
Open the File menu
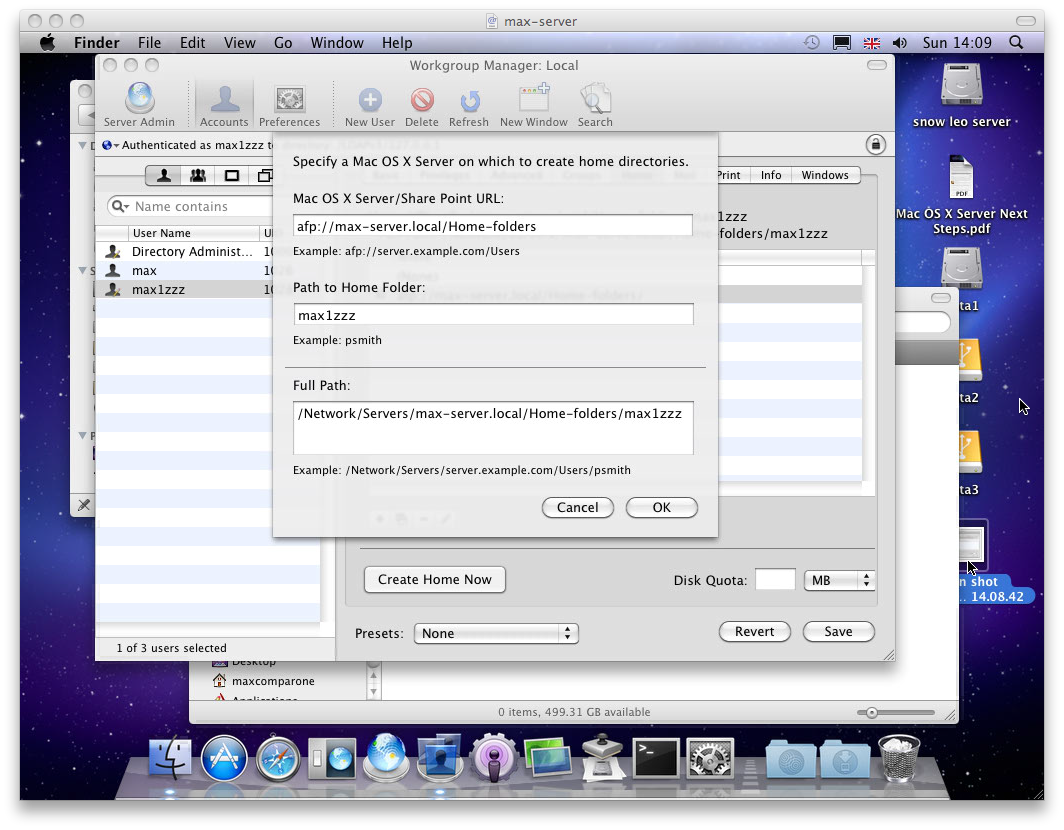coord(149,43)
